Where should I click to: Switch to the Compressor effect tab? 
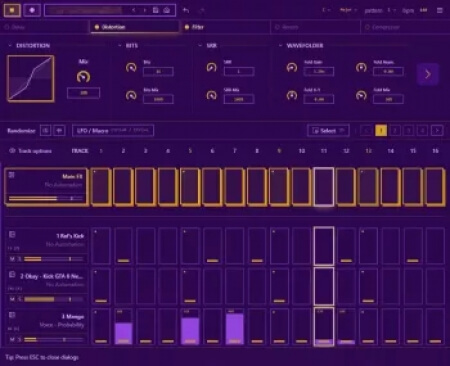(405, 27)
